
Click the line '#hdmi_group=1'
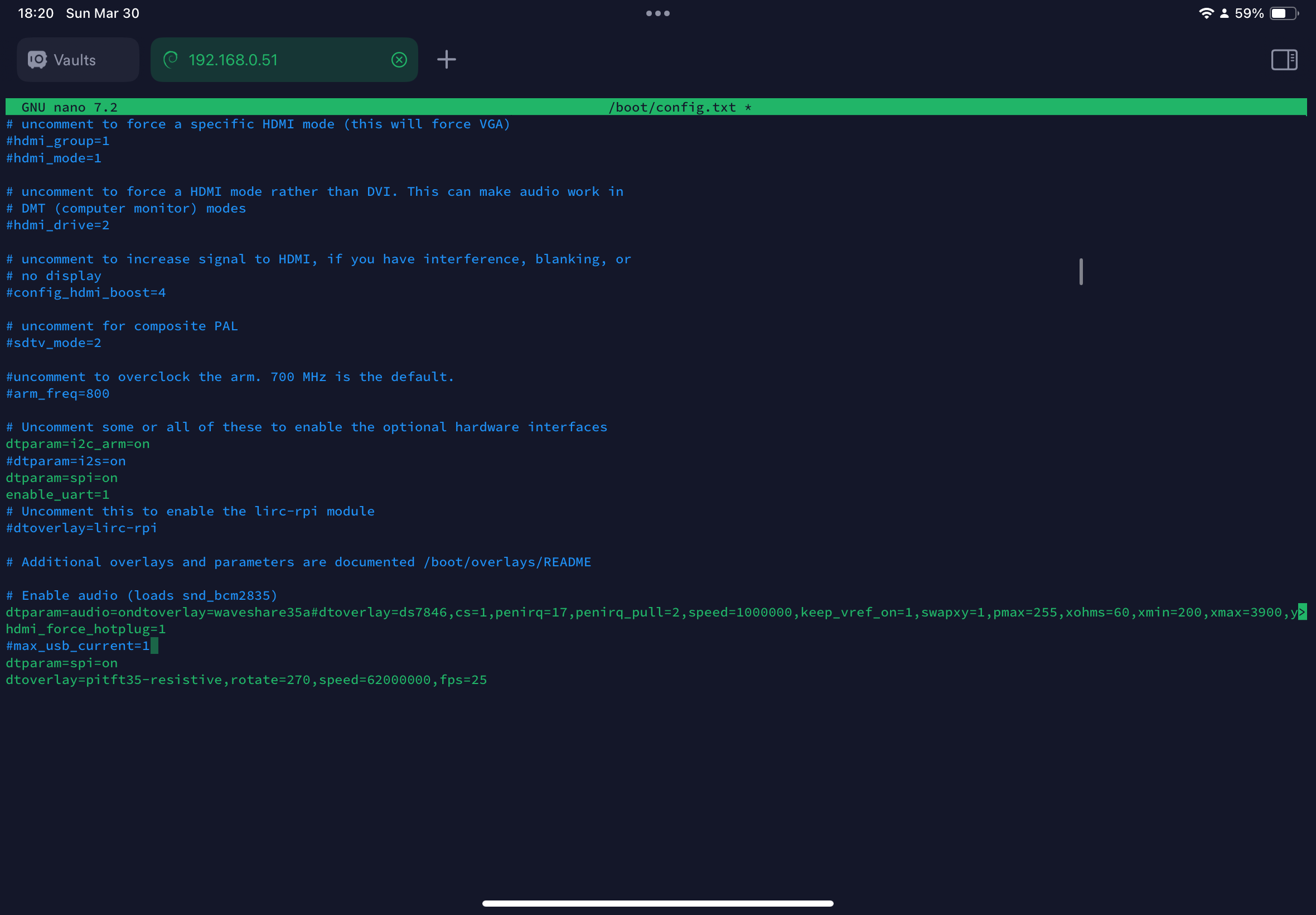(57, 141)
